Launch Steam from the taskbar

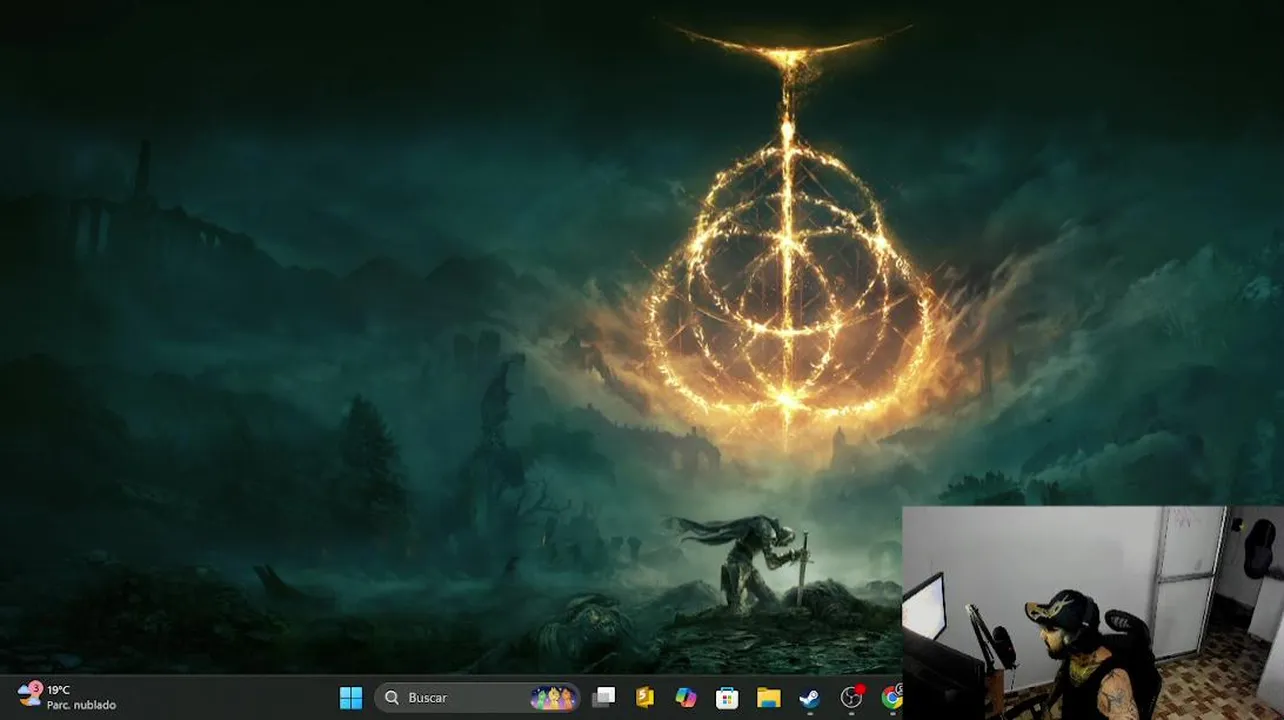point(809,697)
